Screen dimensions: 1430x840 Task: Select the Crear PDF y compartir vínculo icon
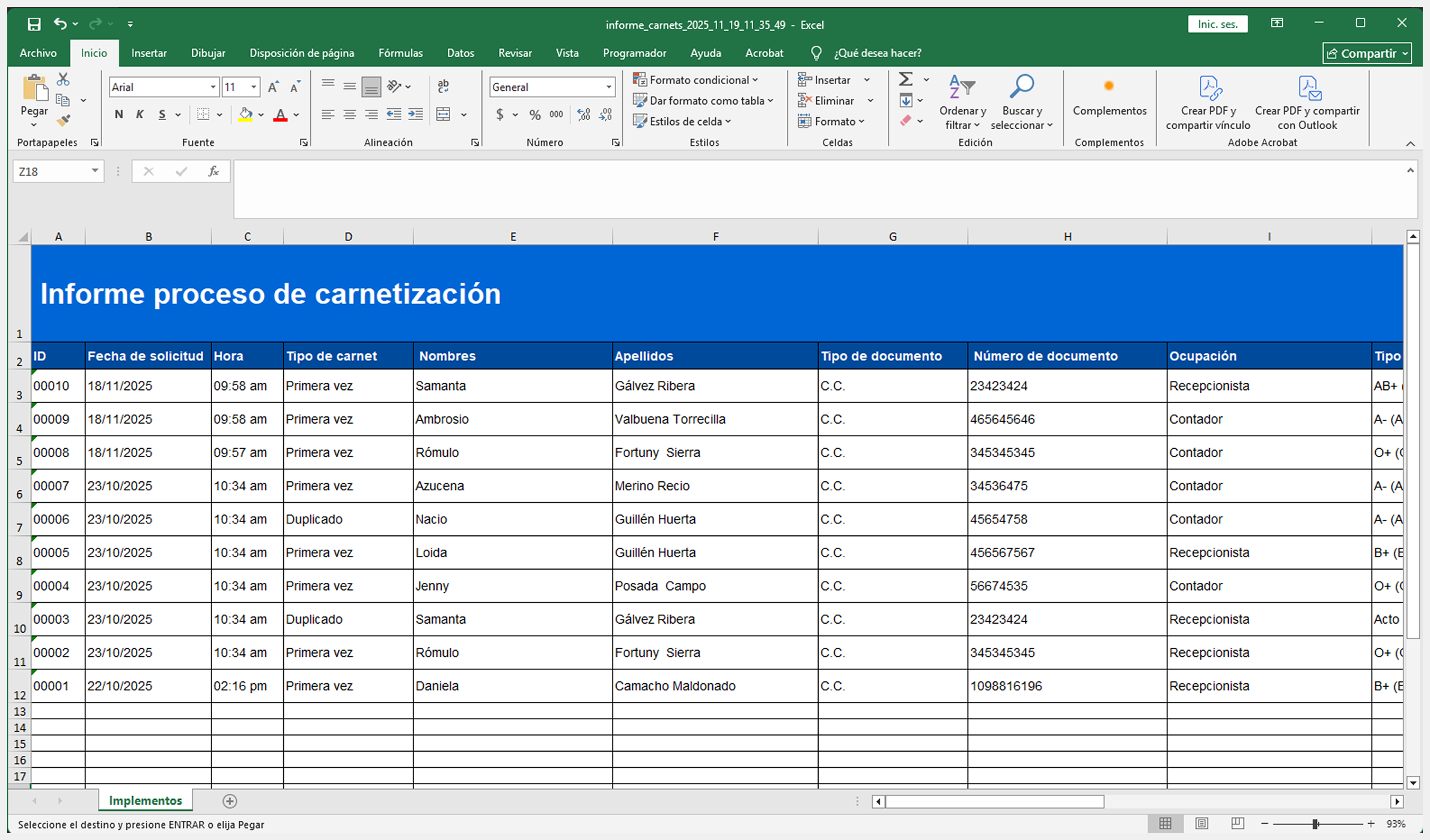(x=1208, y=87)
